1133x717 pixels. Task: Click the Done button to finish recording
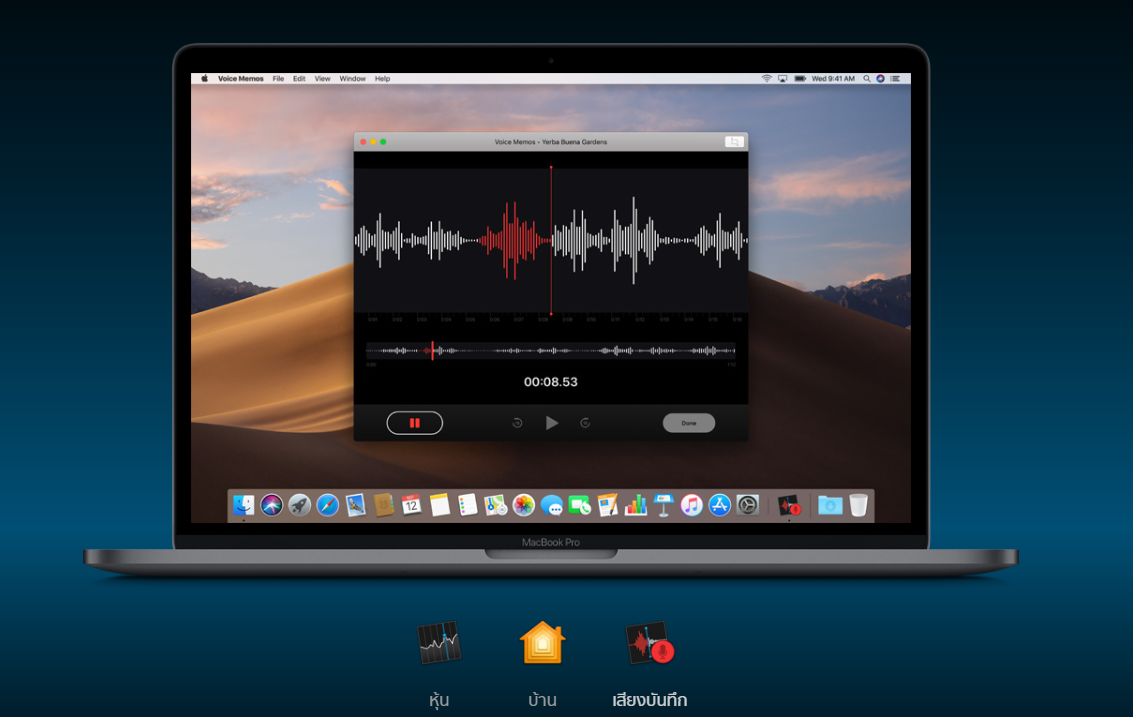tap(688, 422)
